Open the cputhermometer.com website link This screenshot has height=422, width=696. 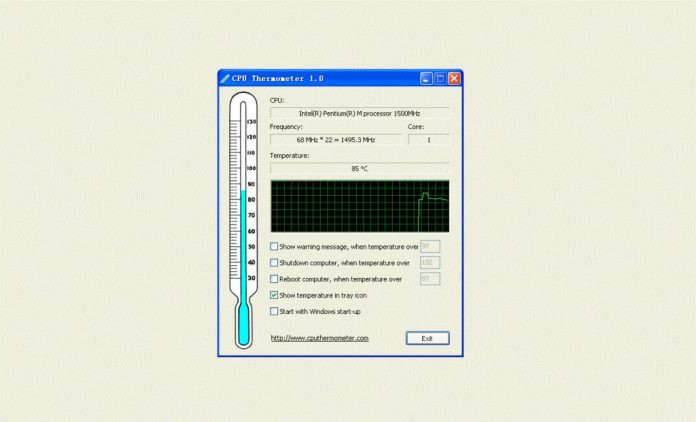[x=320, y=338]
